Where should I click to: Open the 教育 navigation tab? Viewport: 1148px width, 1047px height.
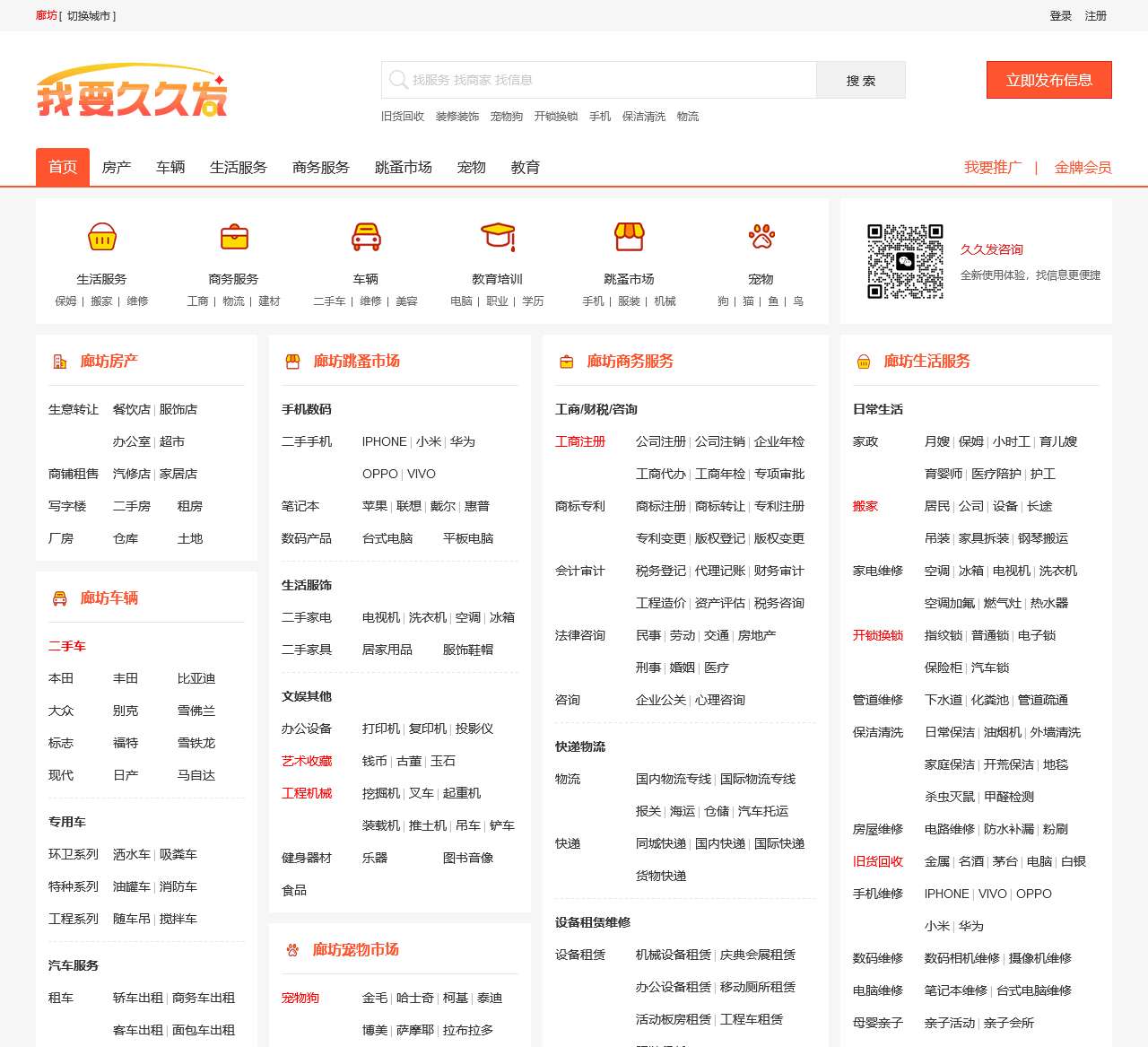(x=526, y=167)
